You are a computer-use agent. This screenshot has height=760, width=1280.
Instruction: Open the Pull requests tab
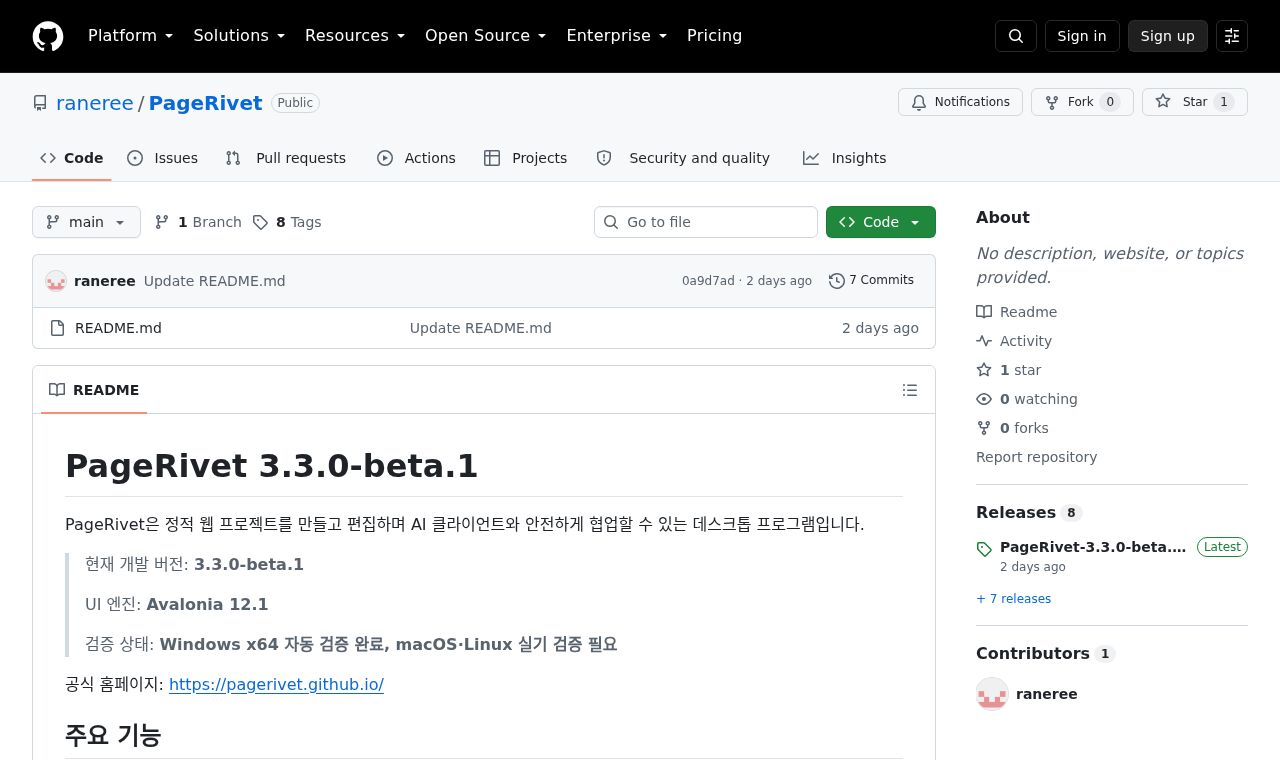coord(286,158)
